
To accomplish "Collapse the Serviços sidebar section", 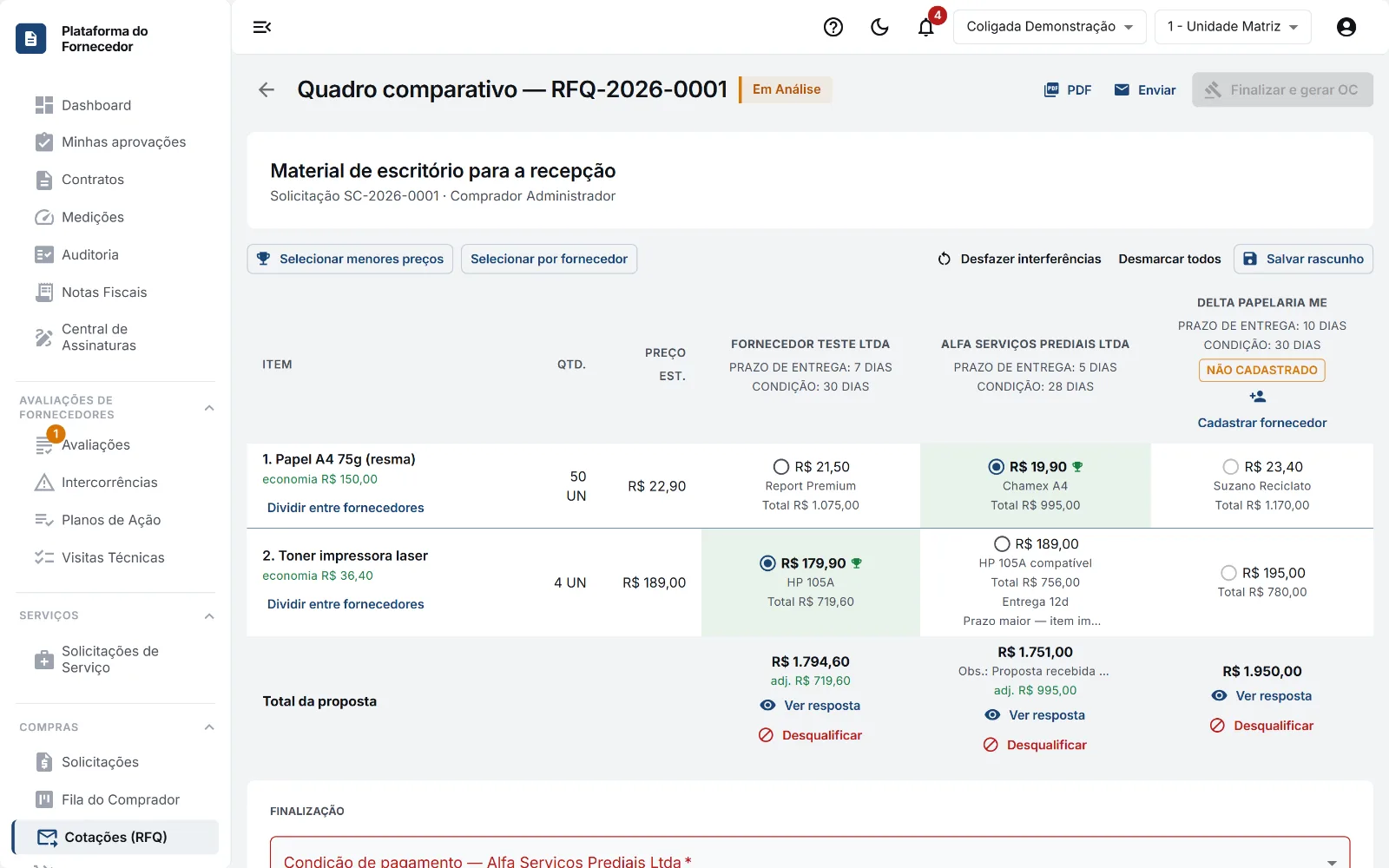I will tap(209, 616).
